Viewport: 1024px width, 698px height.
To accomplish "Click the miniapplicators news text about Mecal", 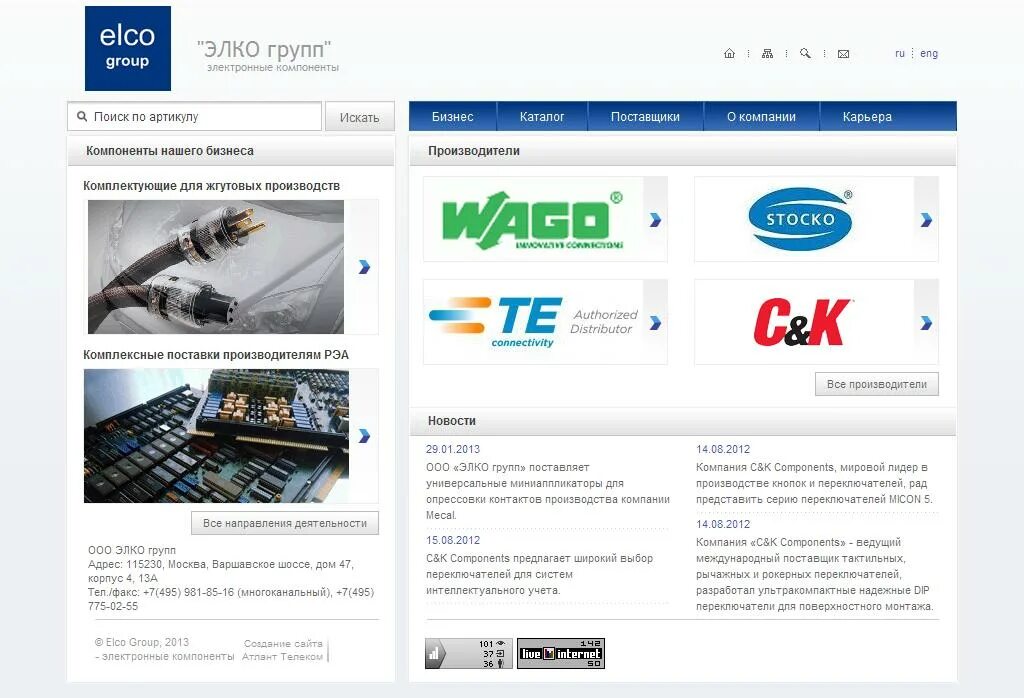I will 548,491.
